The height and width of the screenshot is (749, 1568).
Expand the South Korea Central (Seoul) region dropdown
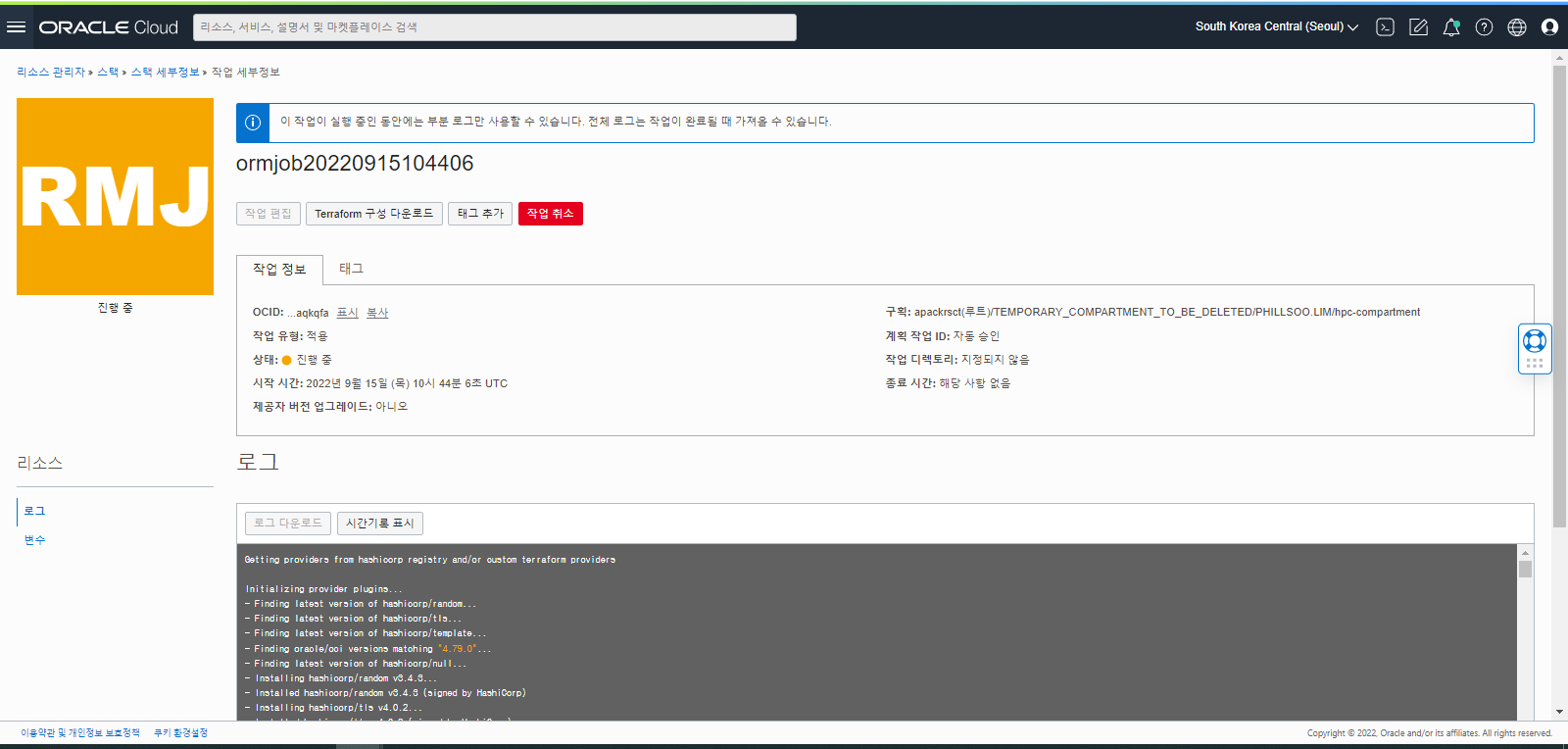tap(1277, 26)
